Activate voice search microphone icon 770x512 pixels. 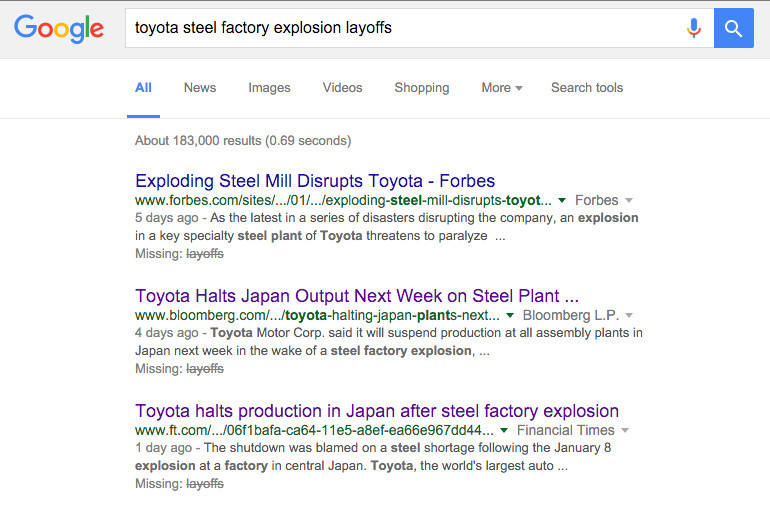pos(693,28)
